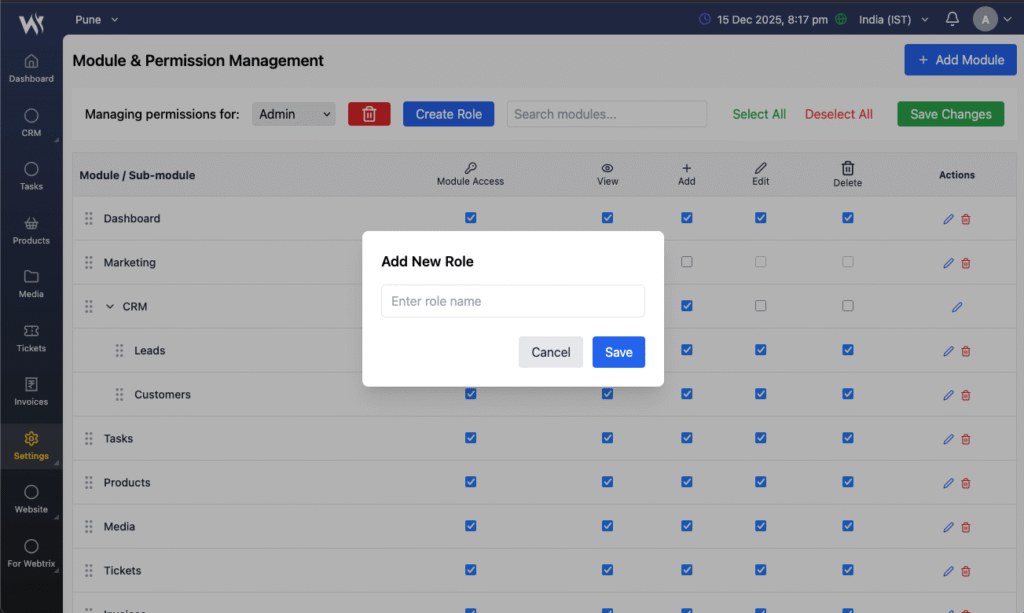The height and width of the screenshot is (613, 1024).
Task: Click the delete trash icon for Tasks row
Action: coord(966,439)
